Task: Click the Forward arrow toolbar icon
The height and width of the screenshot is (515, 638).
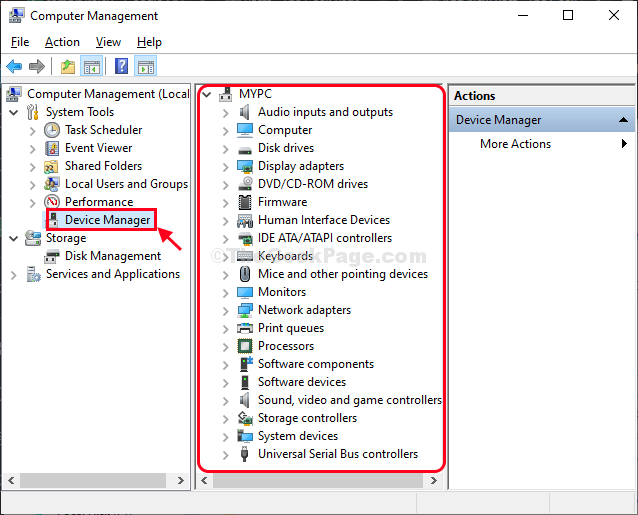Action: pos(37,66)
